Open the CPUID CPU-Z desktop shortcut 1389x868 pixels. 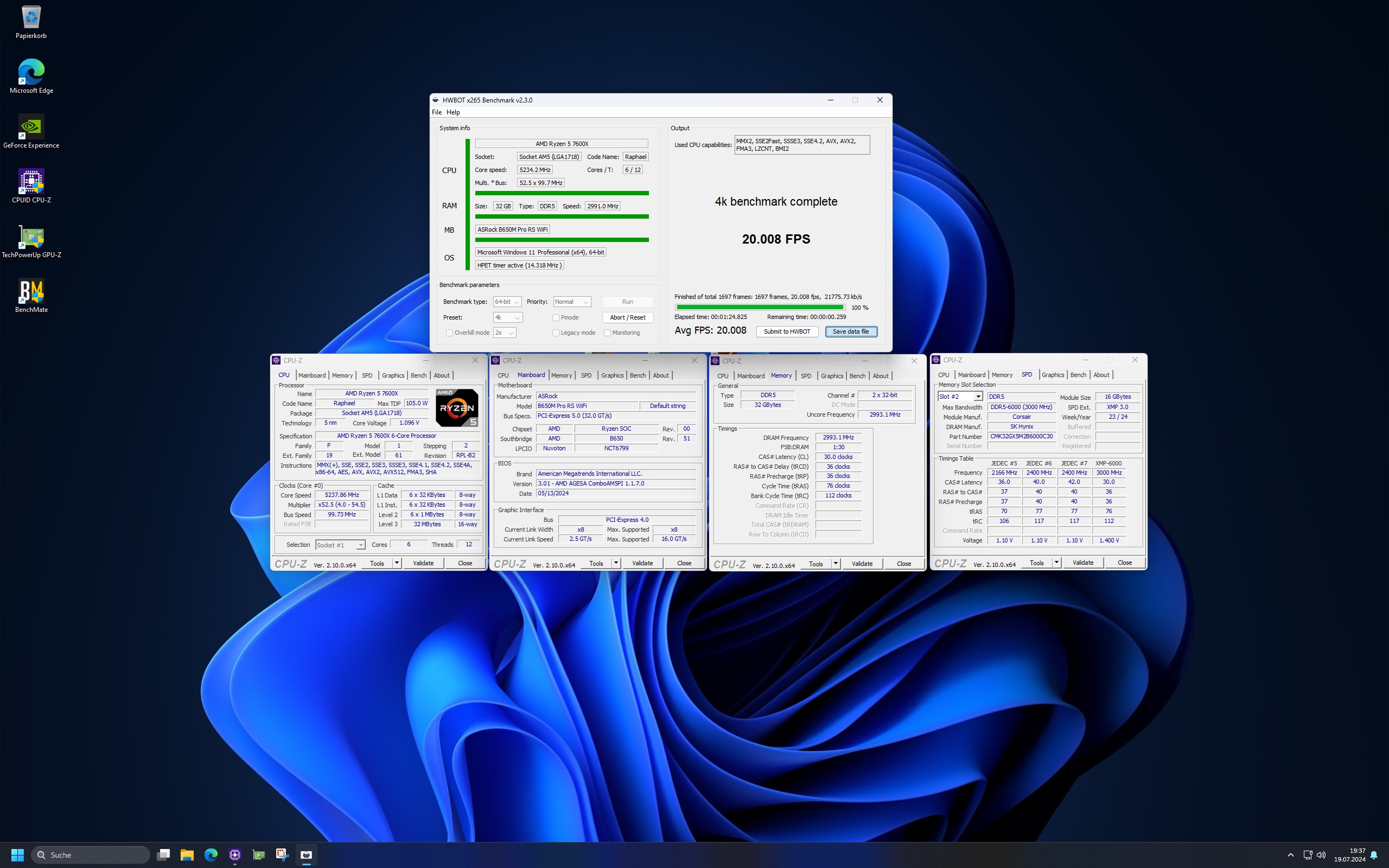click(x=31, y=186)
